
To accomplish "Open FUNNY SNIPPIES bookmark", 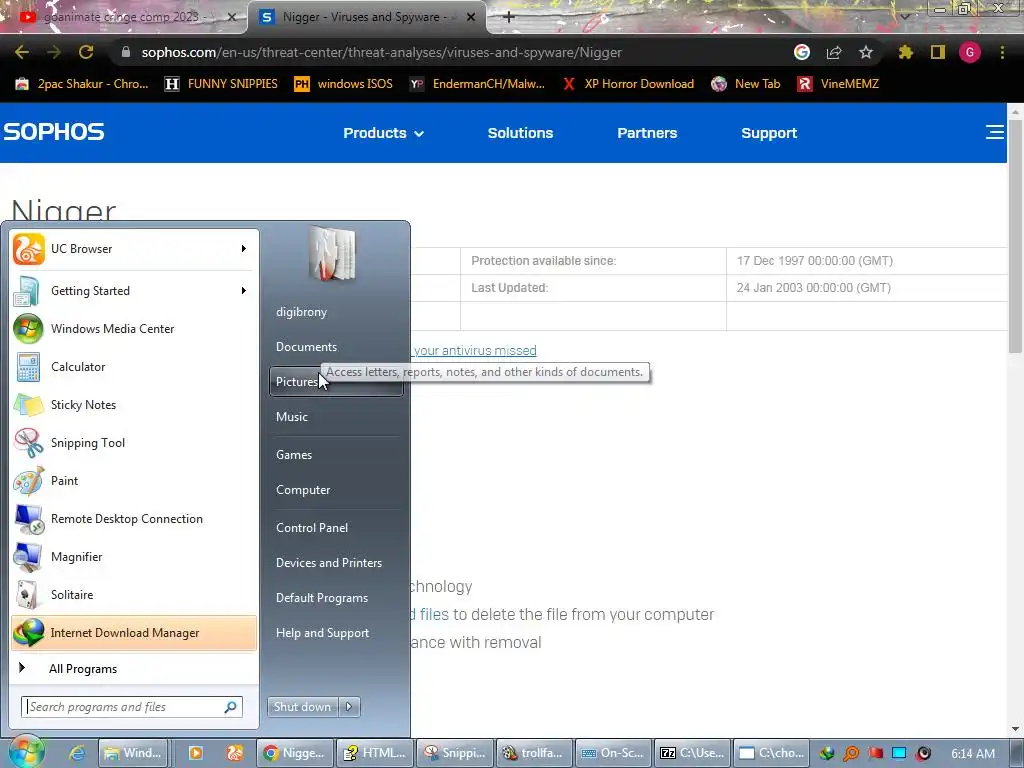I will [221, 84].
